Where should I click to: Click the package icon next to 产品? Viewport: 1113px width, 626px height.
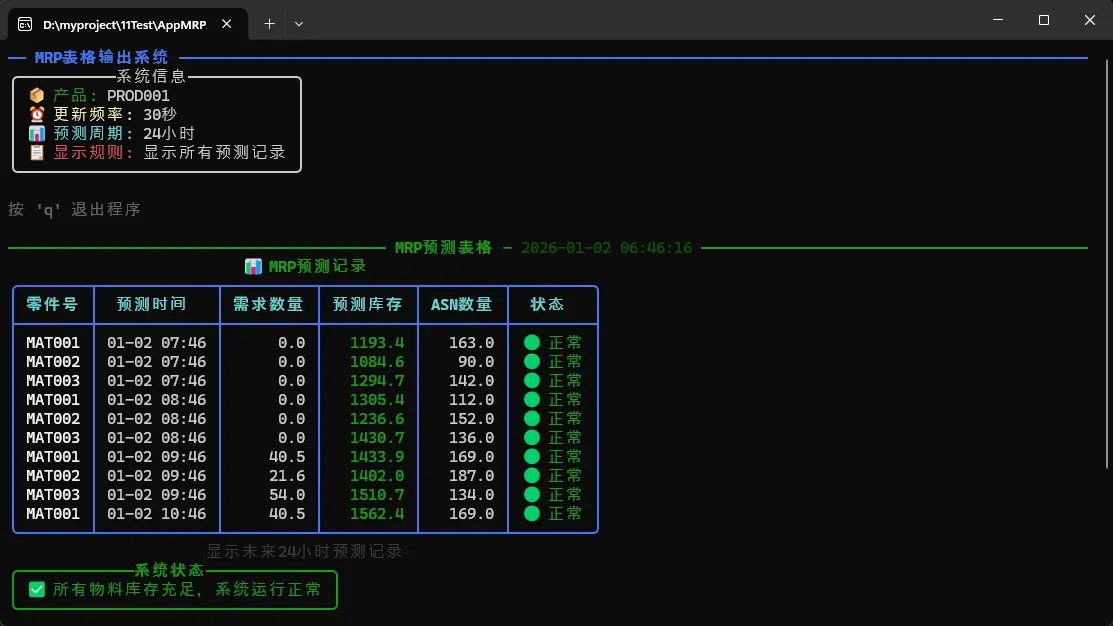(x=37, y=96)
